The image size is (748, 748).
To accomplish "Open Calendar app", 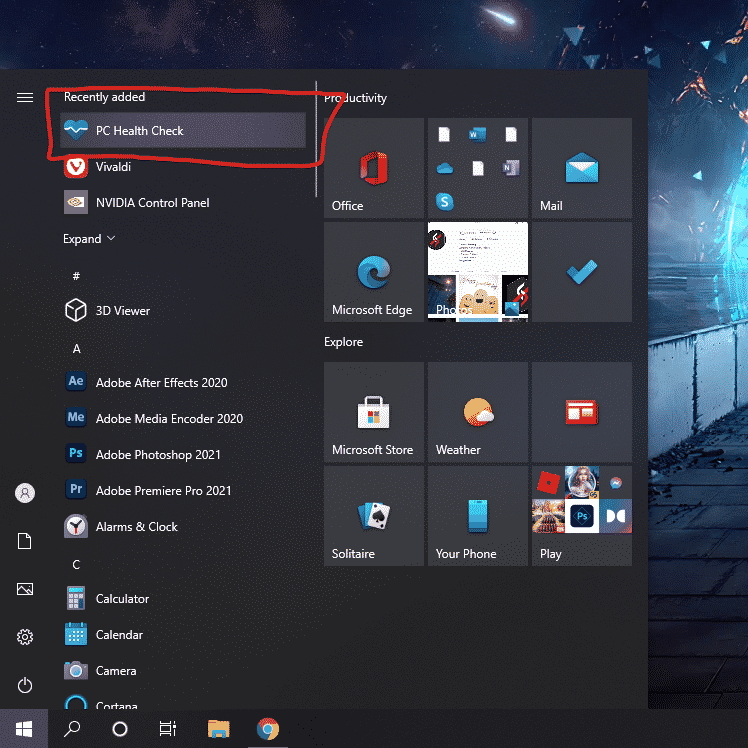I will 183,634.
